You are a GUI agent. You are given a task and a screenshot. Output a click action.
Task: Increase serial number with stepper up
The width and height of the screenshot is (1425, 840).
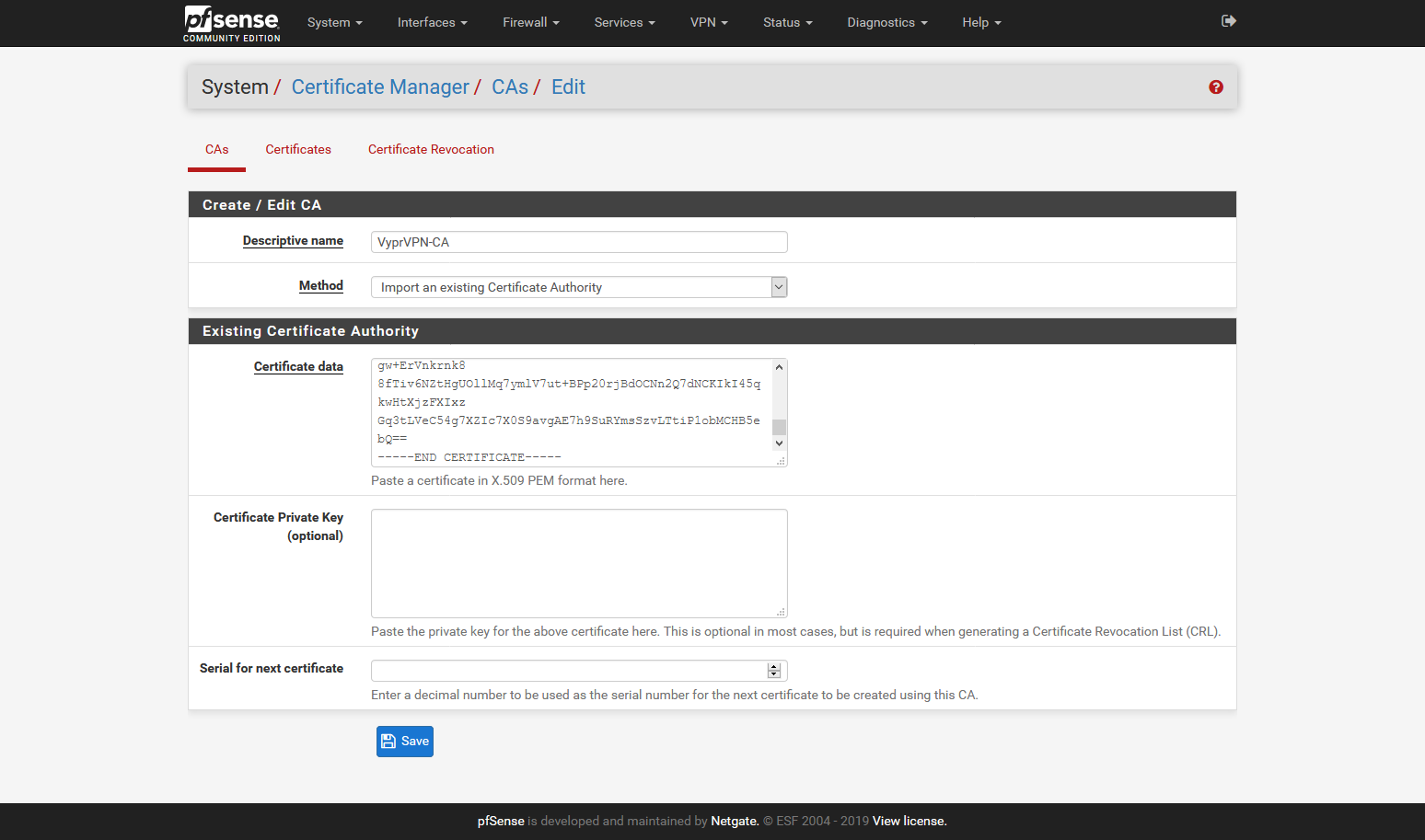tap(774, 667)
